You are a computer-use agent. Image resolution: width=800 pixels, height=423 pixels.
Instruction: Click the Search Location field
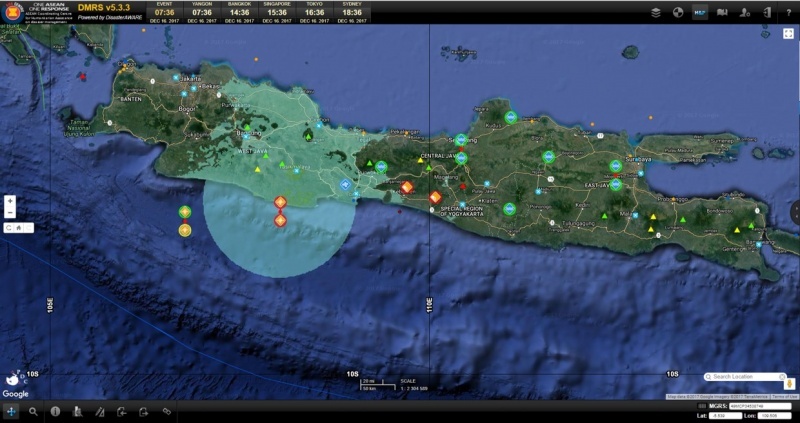pos(745,377)
